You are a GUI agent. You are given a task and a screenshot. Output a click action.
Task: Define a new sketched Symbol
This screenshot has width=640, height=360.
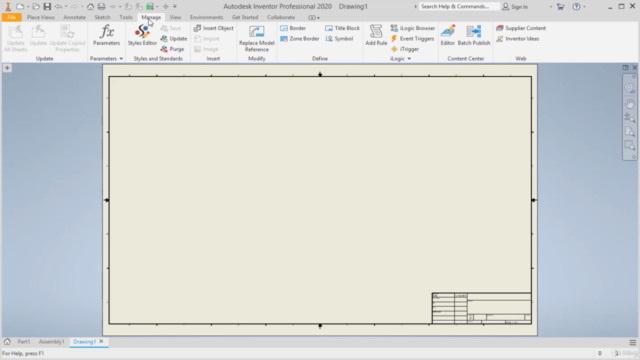339,39
